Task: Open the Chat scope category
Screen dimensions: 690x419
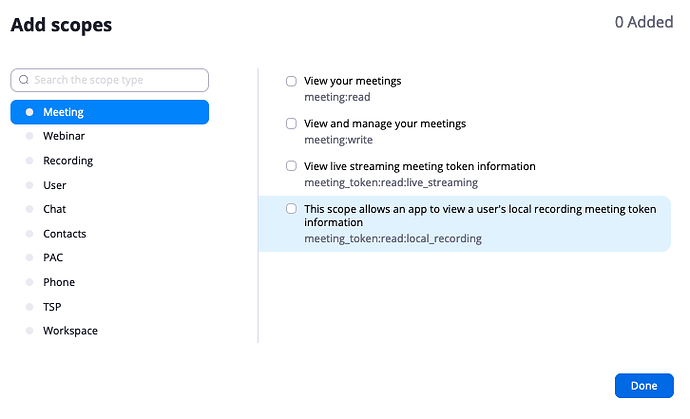Action: point(55,209)
